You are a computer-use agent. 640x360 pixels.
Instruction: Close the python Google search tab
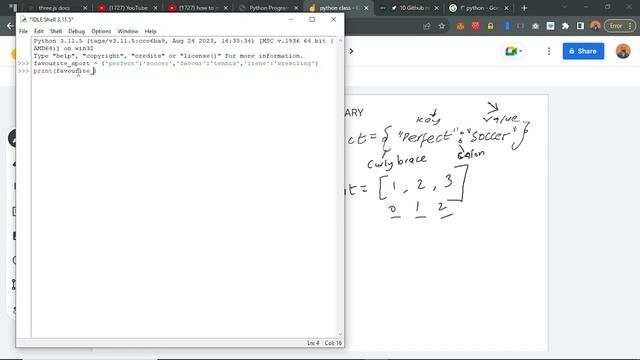pyautogui.click(x=507, y=8)
